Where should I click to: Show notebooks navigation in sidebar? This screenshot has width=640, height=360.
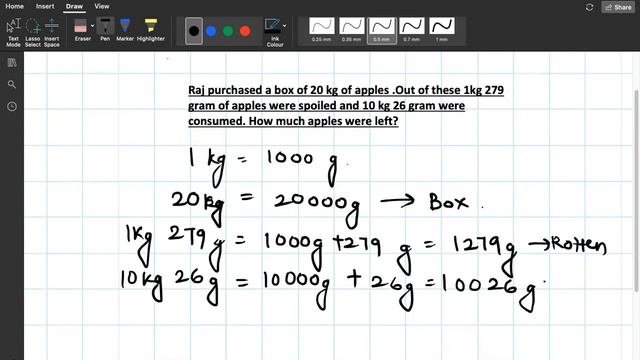point(12,62)
